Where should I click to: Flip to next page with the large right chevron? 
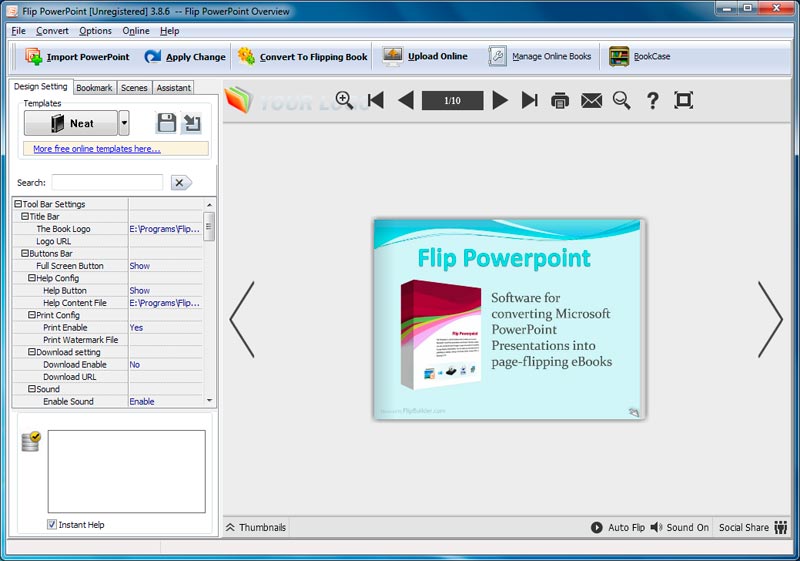pyautogui.click(x=770, y=320)
